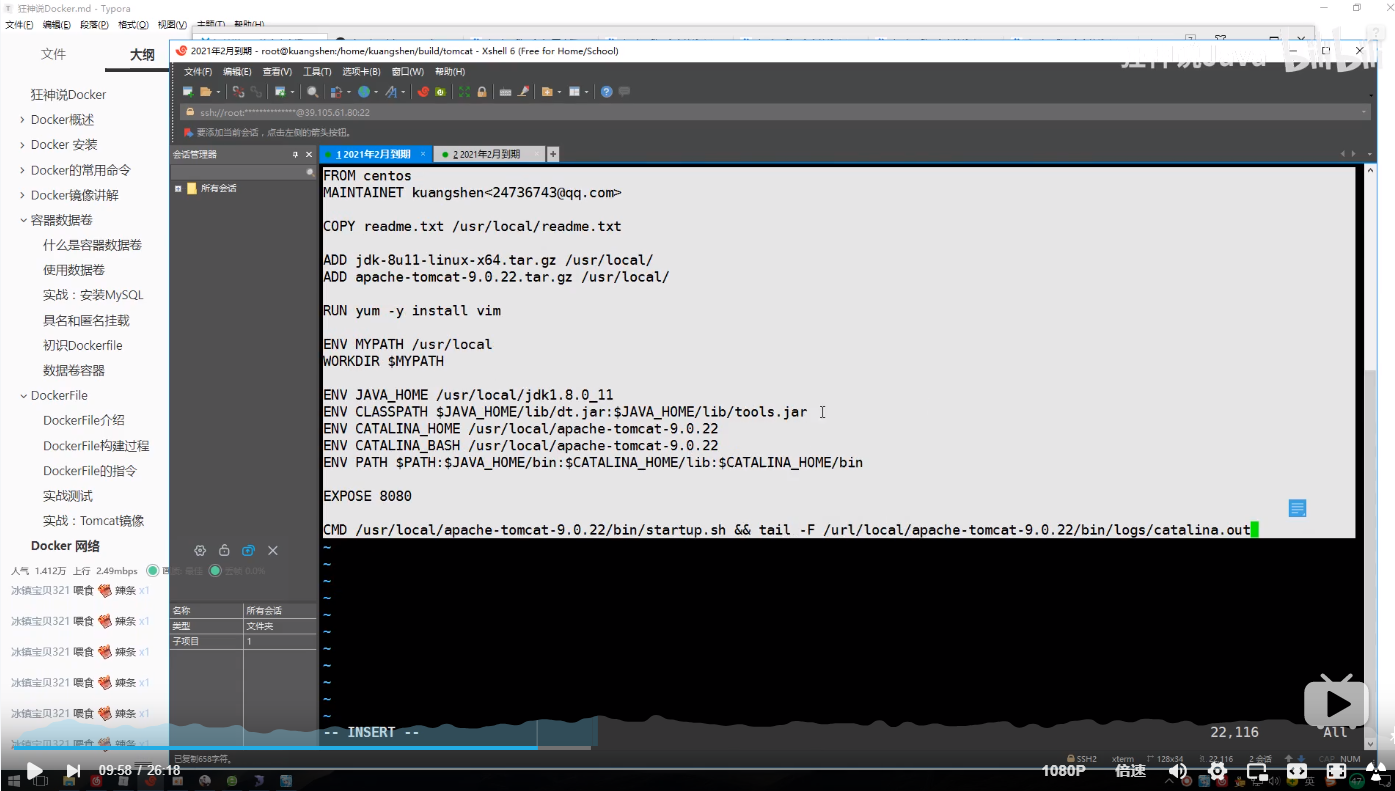Open Xshell 文件(F) menu
This screenshot has height=791, width=1395.
198,72
